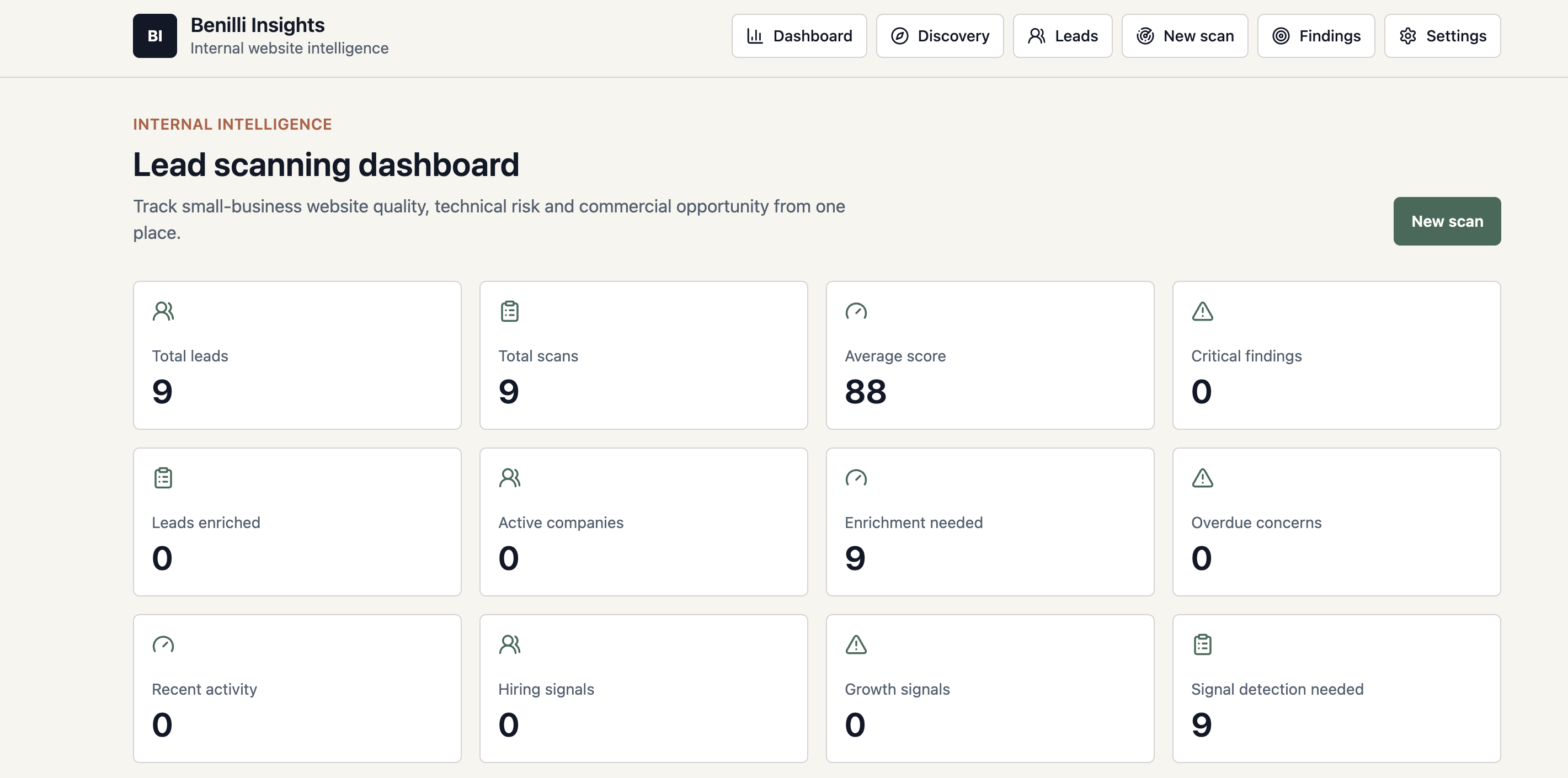Switch to the Findings page
Viewport: 1568px width, 778px height.
point(1316,36)
